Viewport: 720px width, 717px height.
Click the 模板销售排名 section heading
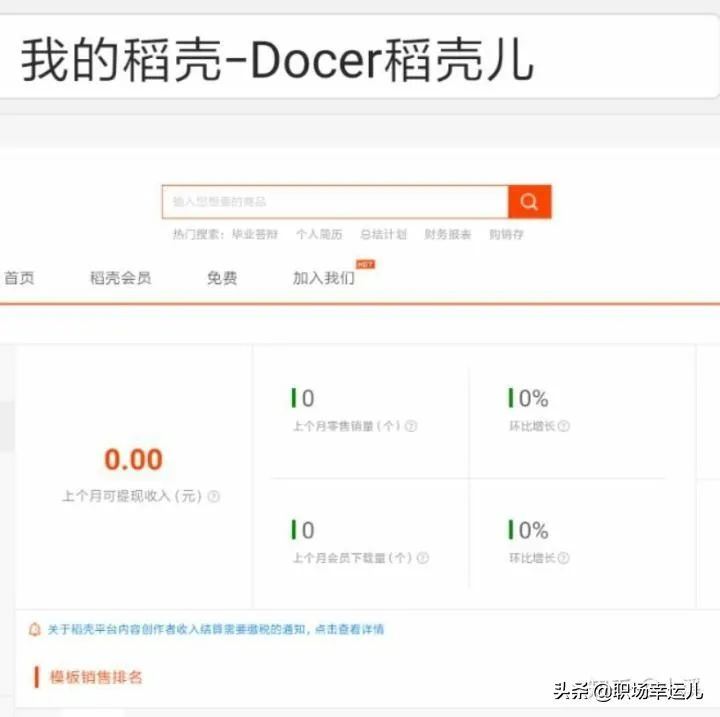(96, 677)
